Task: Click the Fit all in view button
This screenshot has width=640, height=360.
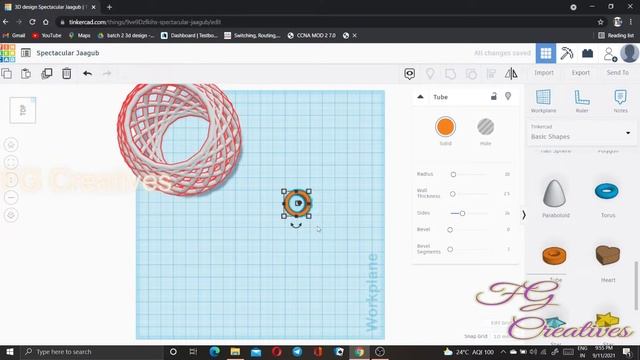Action: pyautogui.click(x=11, y=162)
